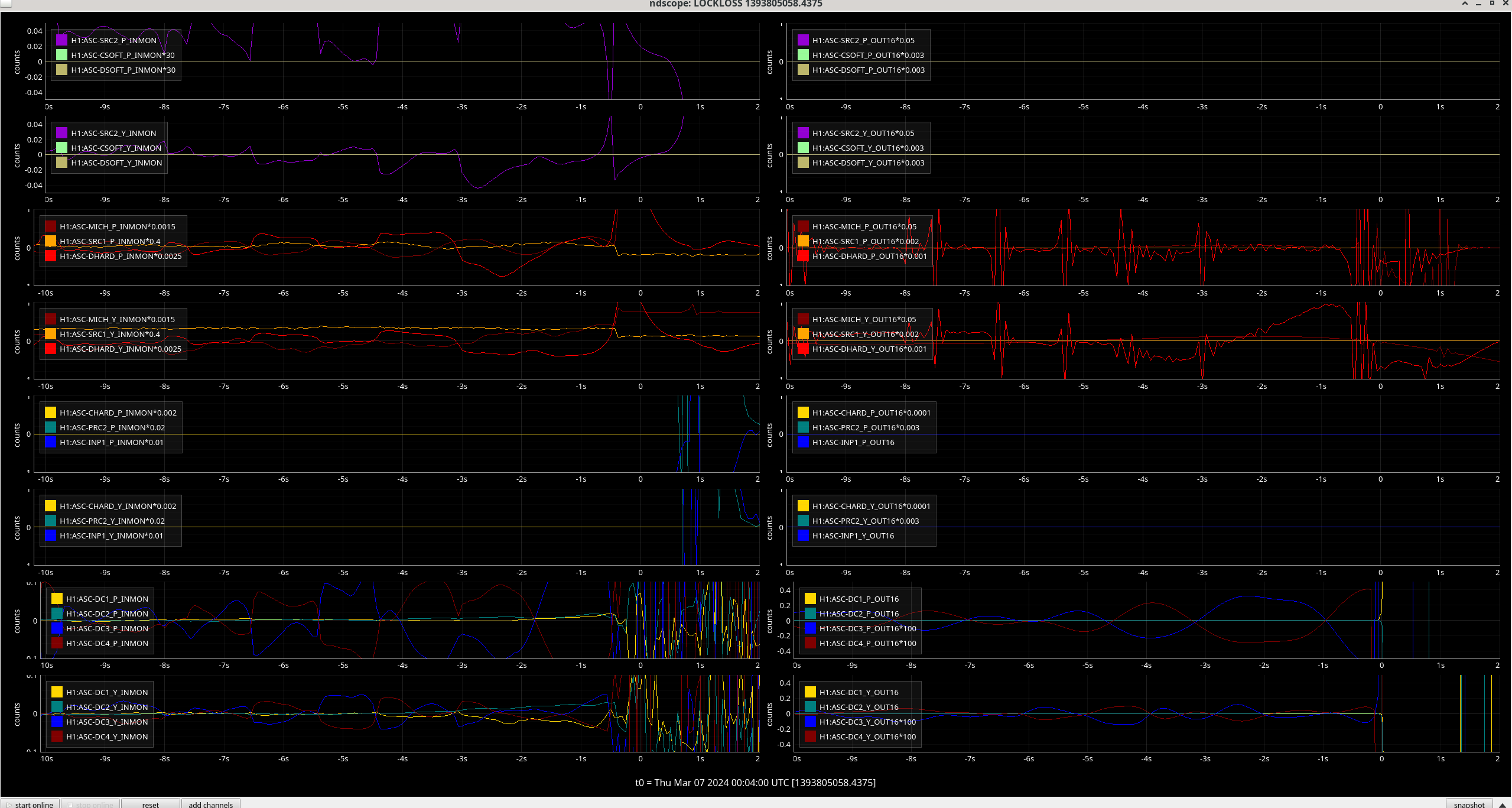Image resolution: width=1512 pixels, height=808 pixels.
Task: Open the add channels dialog
Action: click(210, 804)
